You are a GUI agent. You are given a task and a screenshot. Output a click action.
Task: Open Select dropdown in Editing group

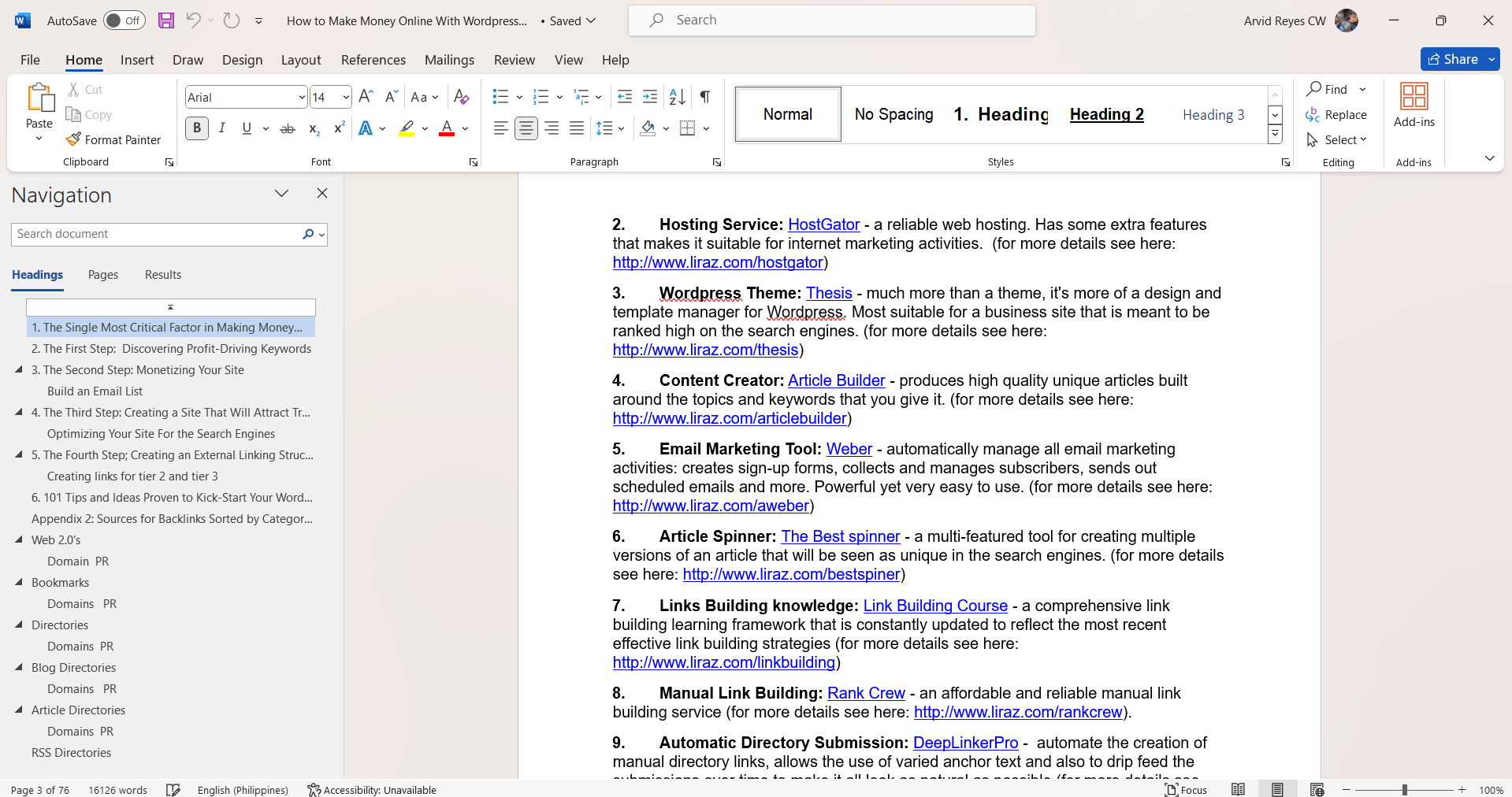1337,139
